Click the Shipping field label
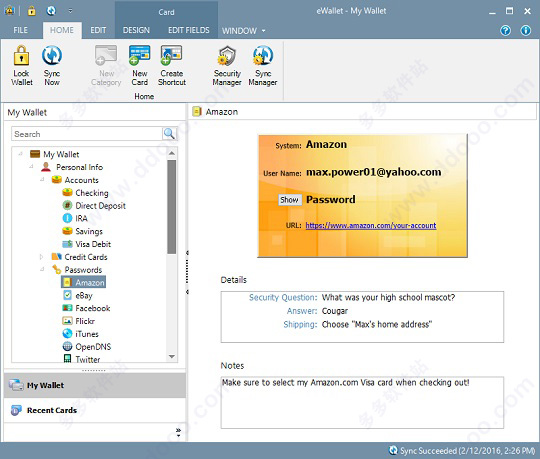Viewport: 540px width, 459px height. 300,324
